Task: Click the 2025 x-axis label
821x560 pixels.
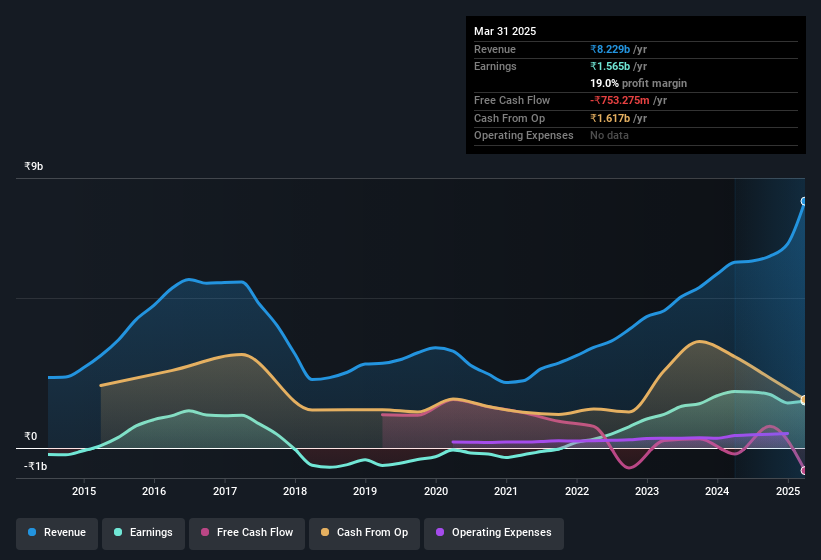Action: (787, 491)
